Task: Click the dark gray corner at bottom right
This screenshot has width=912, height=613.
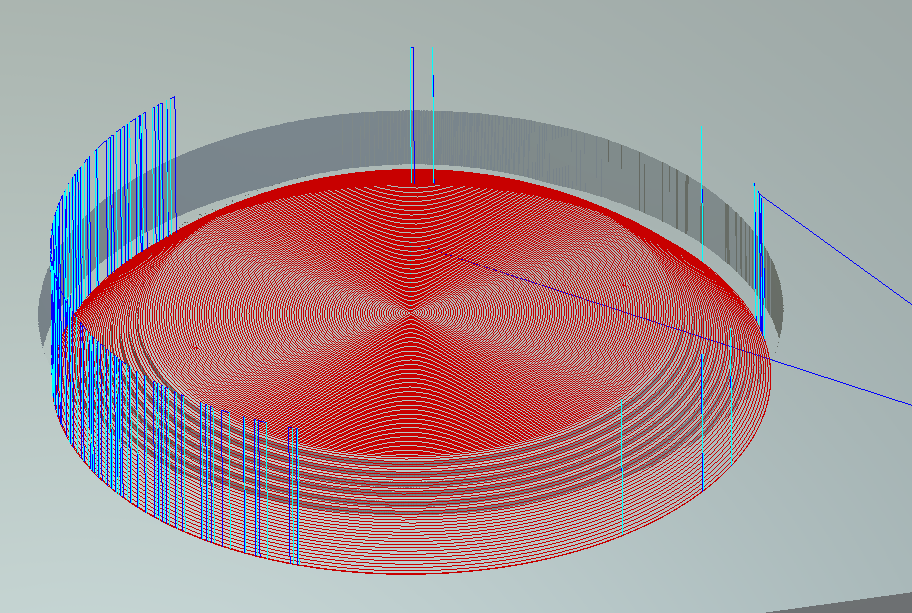Action: click(860, 604)
